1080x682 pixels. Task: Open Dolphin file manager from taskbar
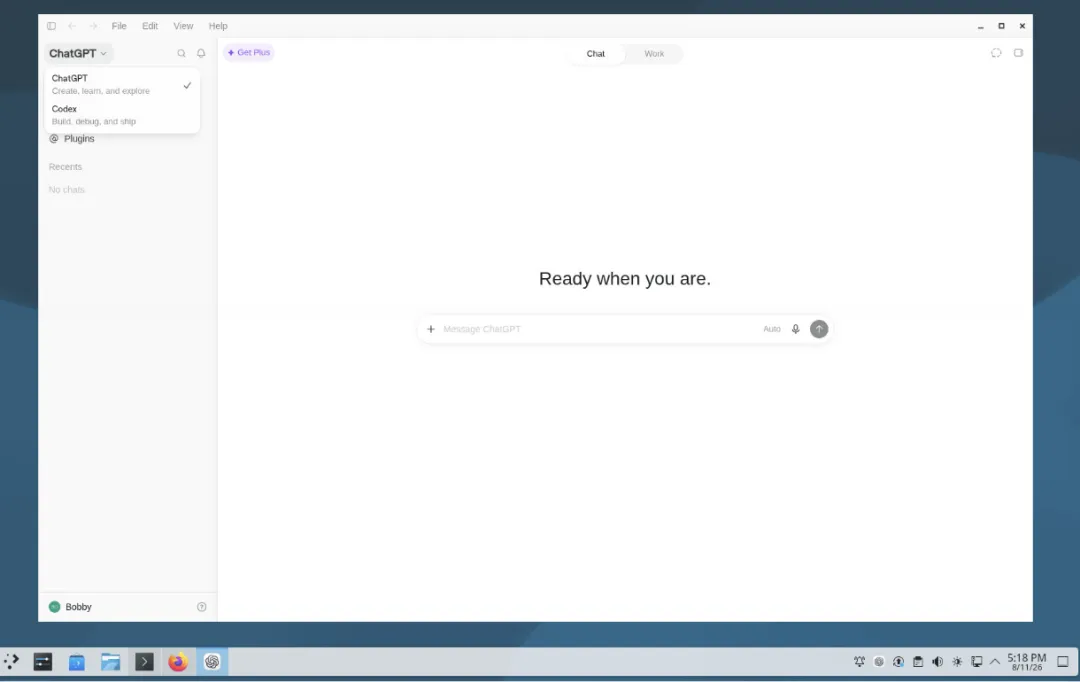click(110, 662)
